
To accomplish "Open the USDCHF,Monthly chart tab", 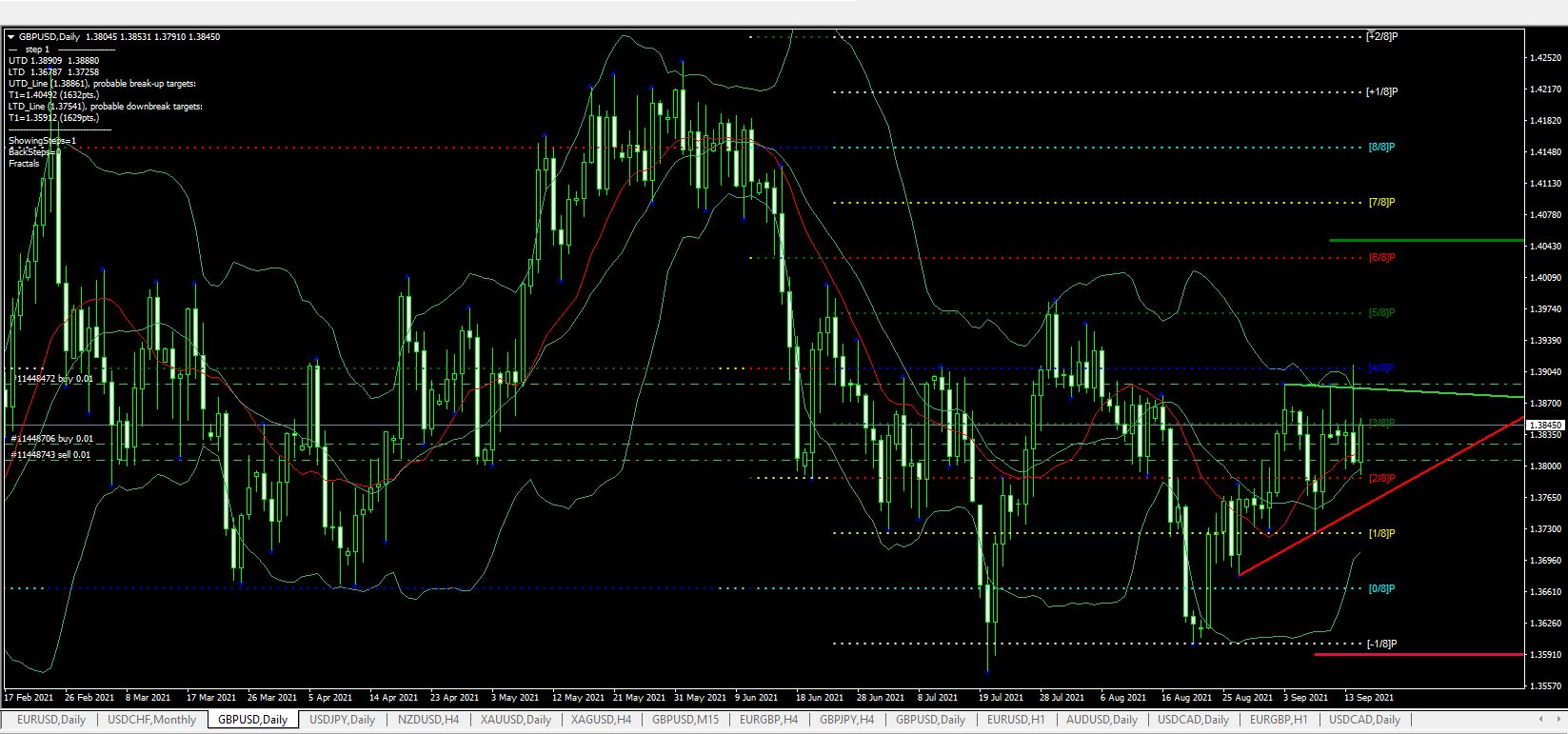I will 152,720.
